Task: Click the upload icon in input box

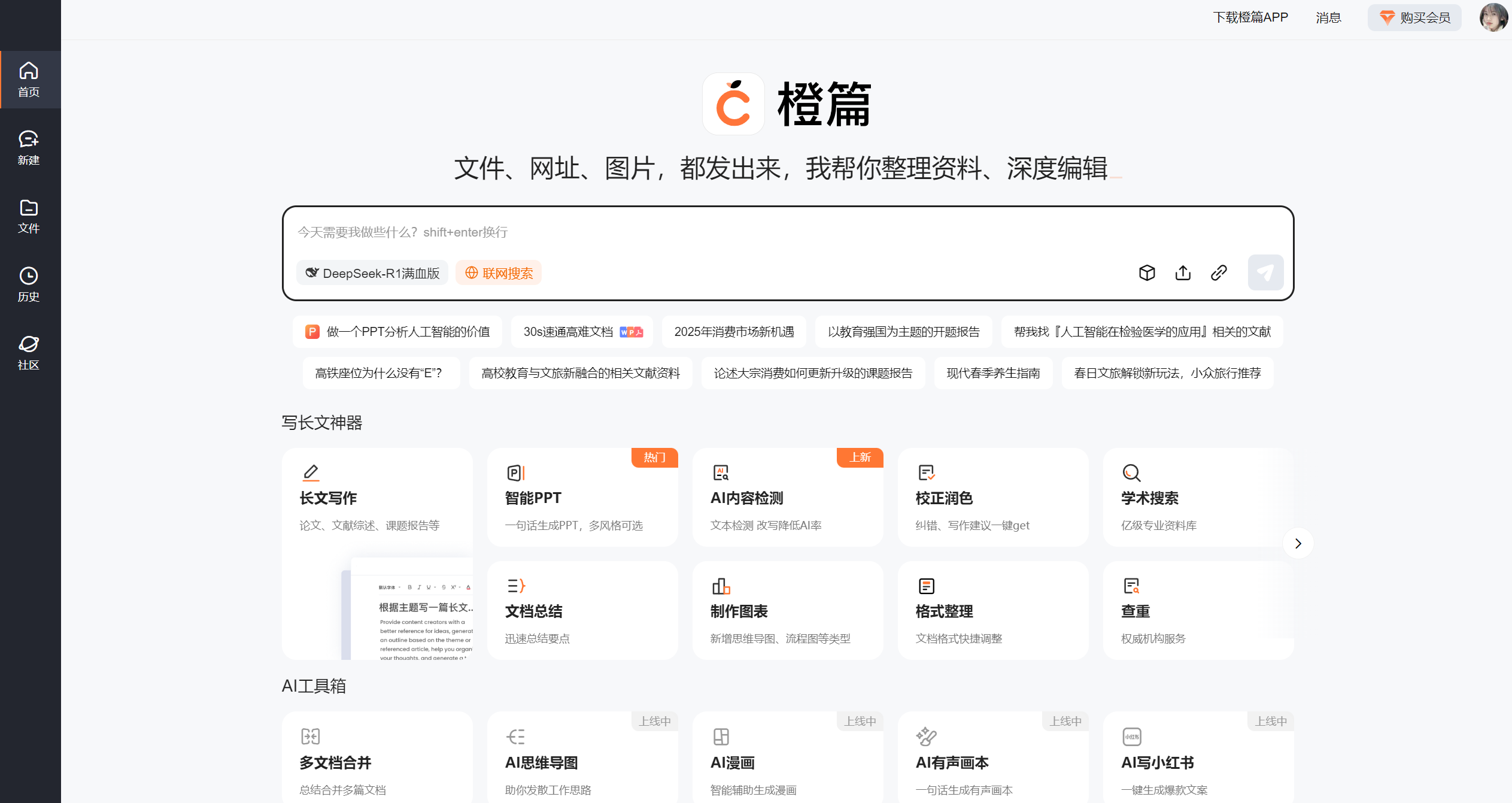Action: click(1182, 272)
